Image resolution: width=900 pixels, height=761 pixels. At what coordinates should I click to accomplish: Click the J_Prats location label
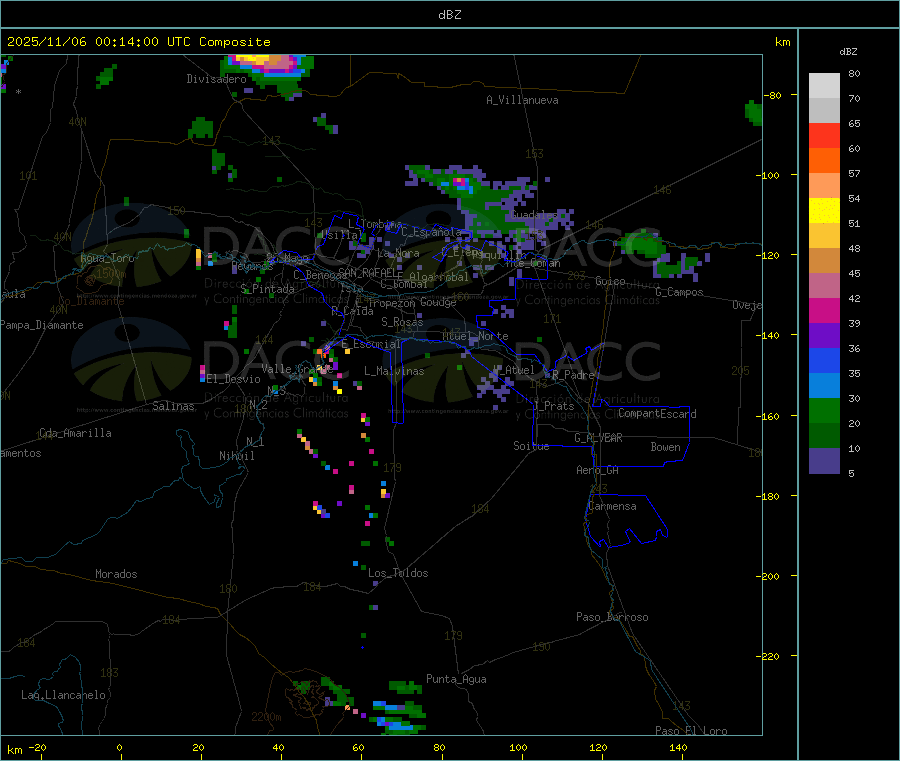click(553, 406)
